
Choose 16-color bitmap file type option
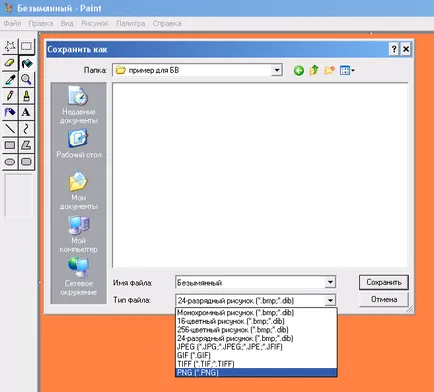tap(256, 321)
